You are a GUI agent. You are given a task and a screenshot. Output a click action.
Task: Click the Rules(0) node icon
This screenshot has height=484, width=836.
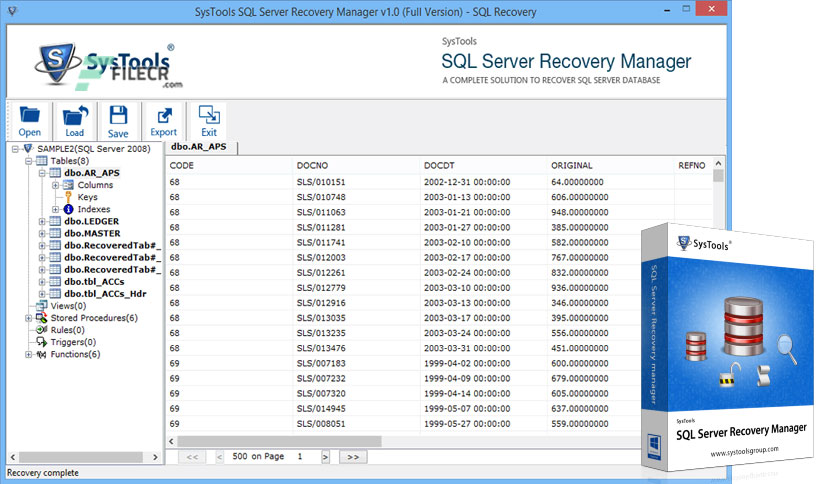coord(42,330)
